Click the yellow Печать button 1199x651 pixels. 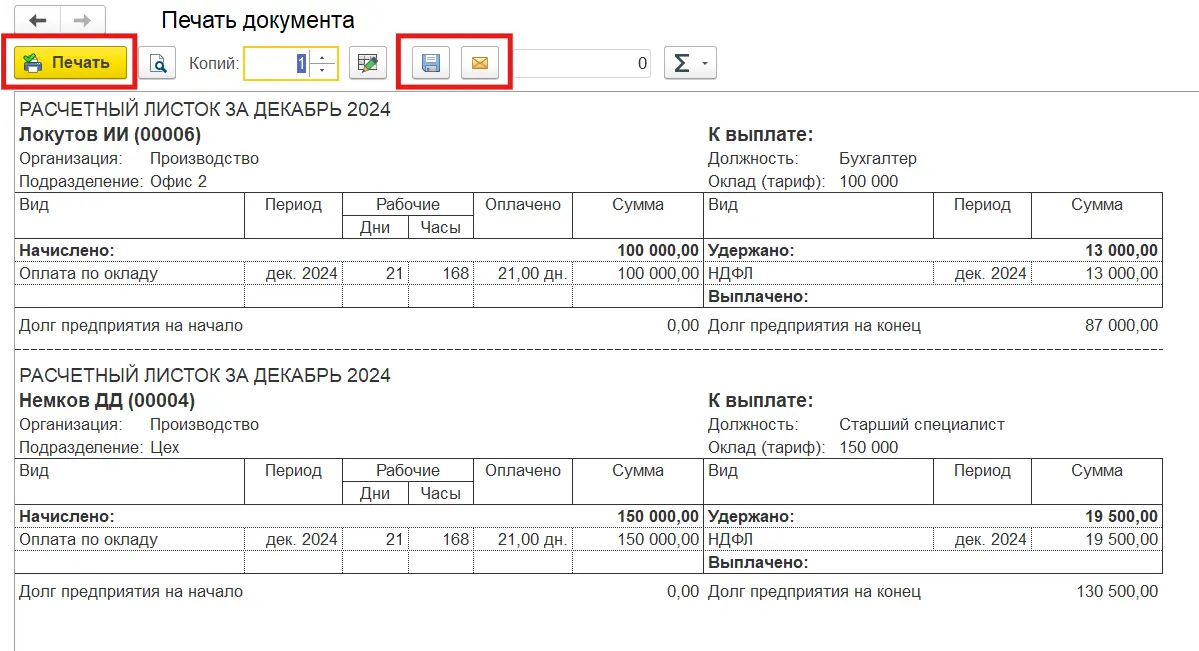tap(70, 63)
